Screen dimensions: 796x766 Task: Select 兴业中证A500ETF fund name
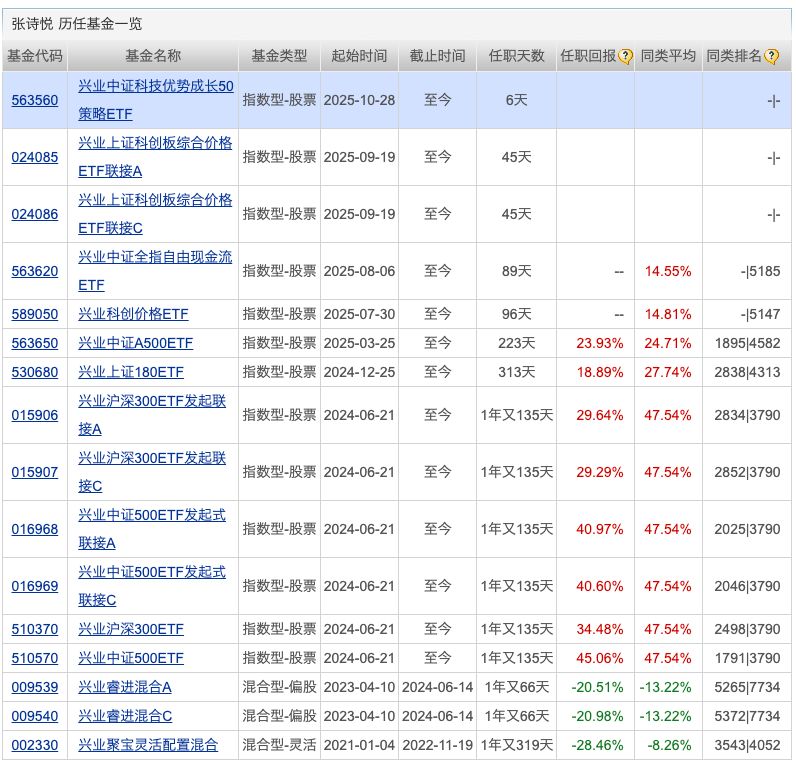pos(136,343)
